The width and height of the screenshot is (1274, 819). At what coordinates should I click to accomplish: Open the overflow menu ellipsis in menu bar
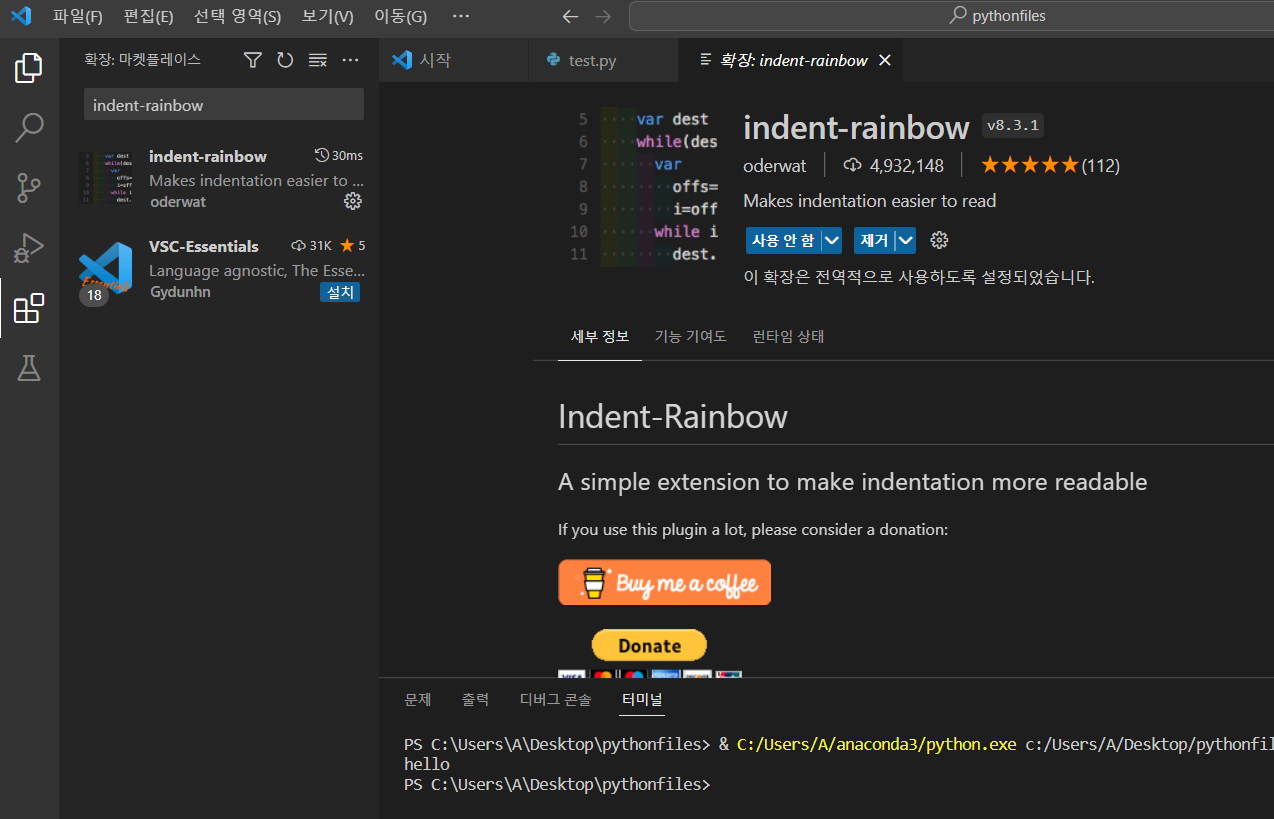tap(460, 16)
